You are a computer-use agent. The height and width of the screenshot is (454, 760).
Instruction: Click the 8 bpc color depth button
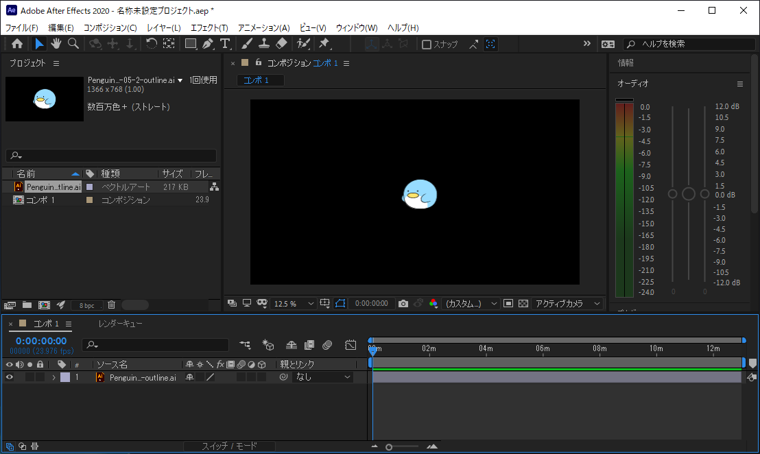pyautogui.click(x=87, y=305)
